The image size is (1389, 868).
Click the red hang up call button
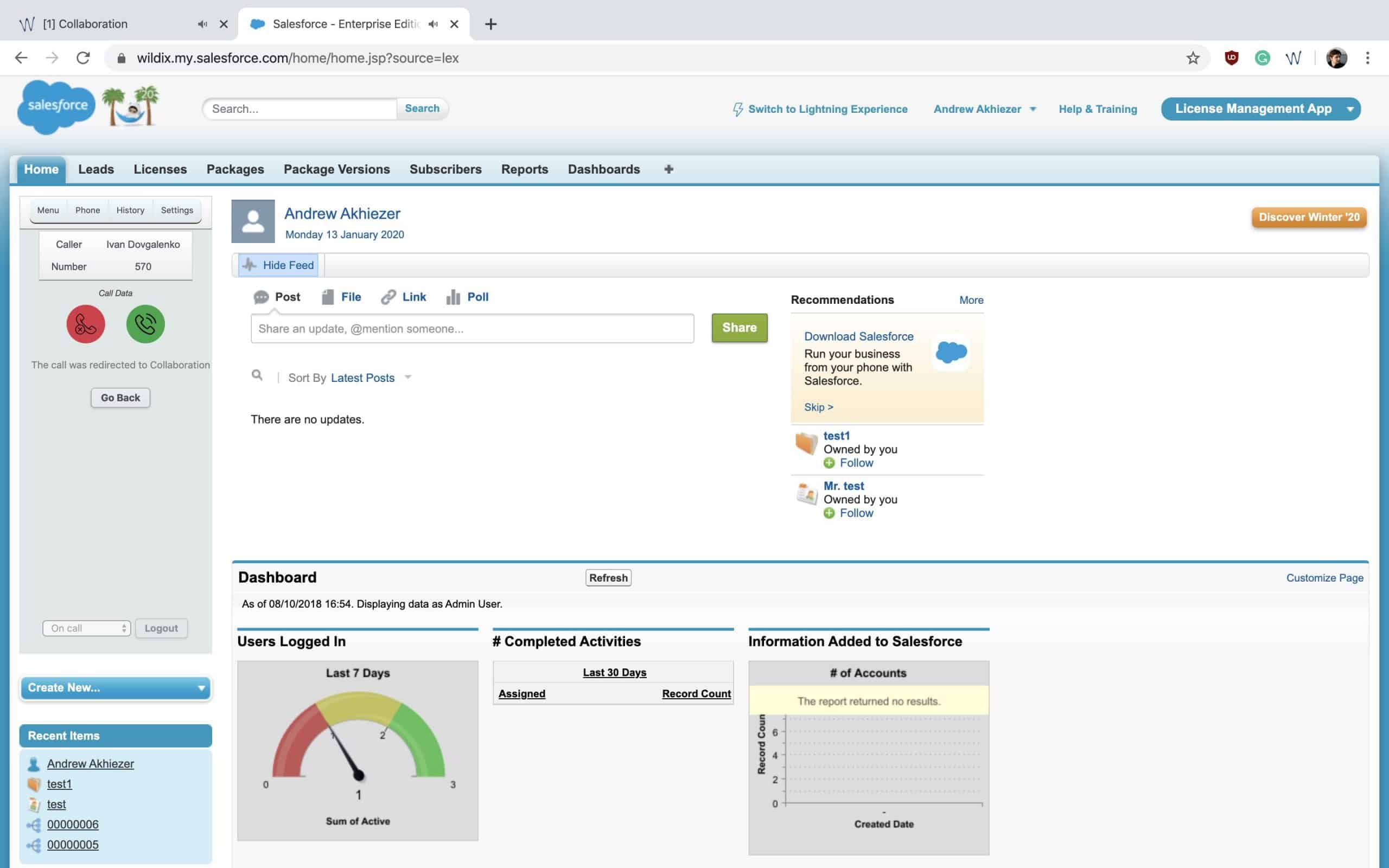pos(86,324)
